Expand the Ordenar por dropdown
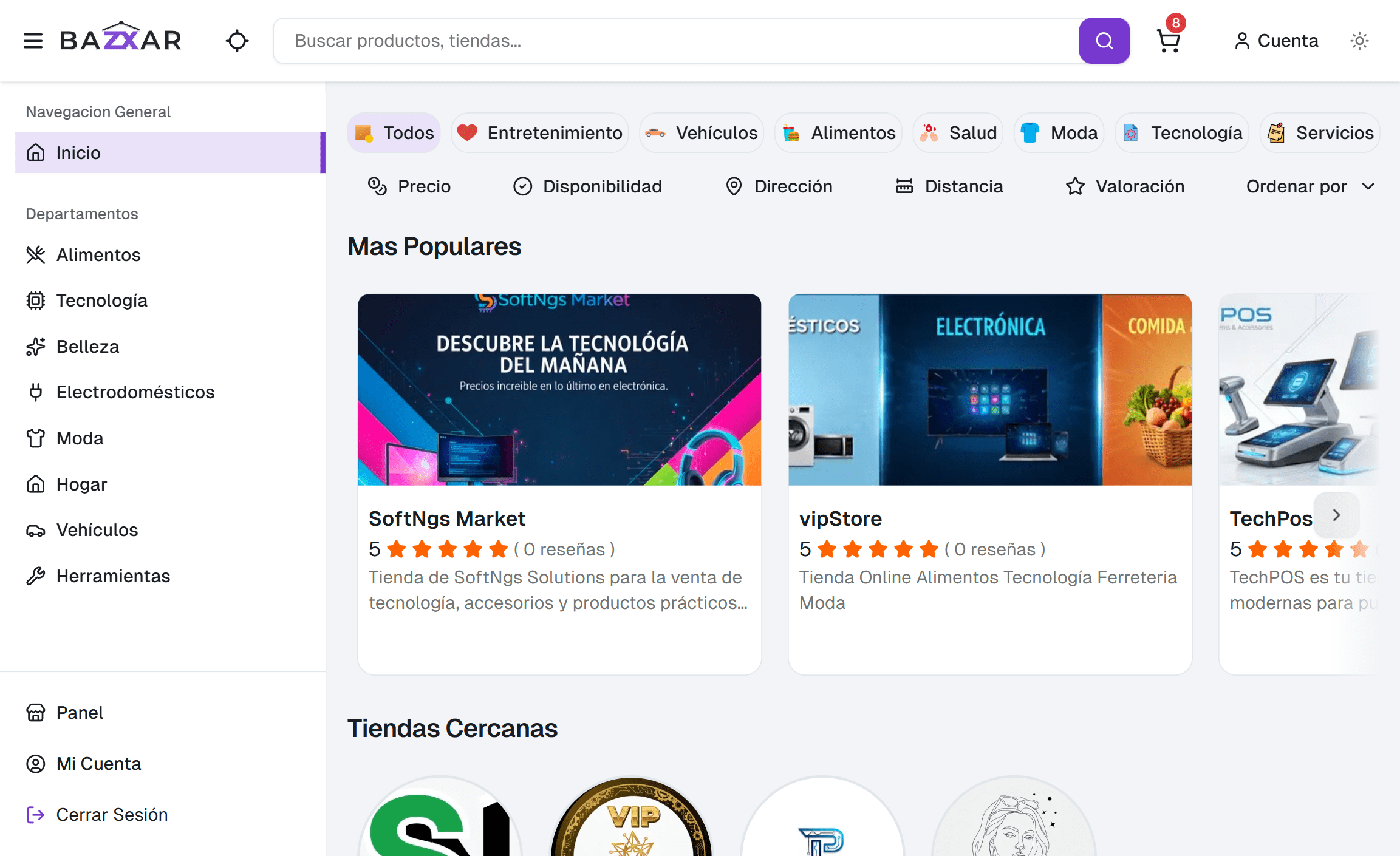 [x=1310, y=186]
